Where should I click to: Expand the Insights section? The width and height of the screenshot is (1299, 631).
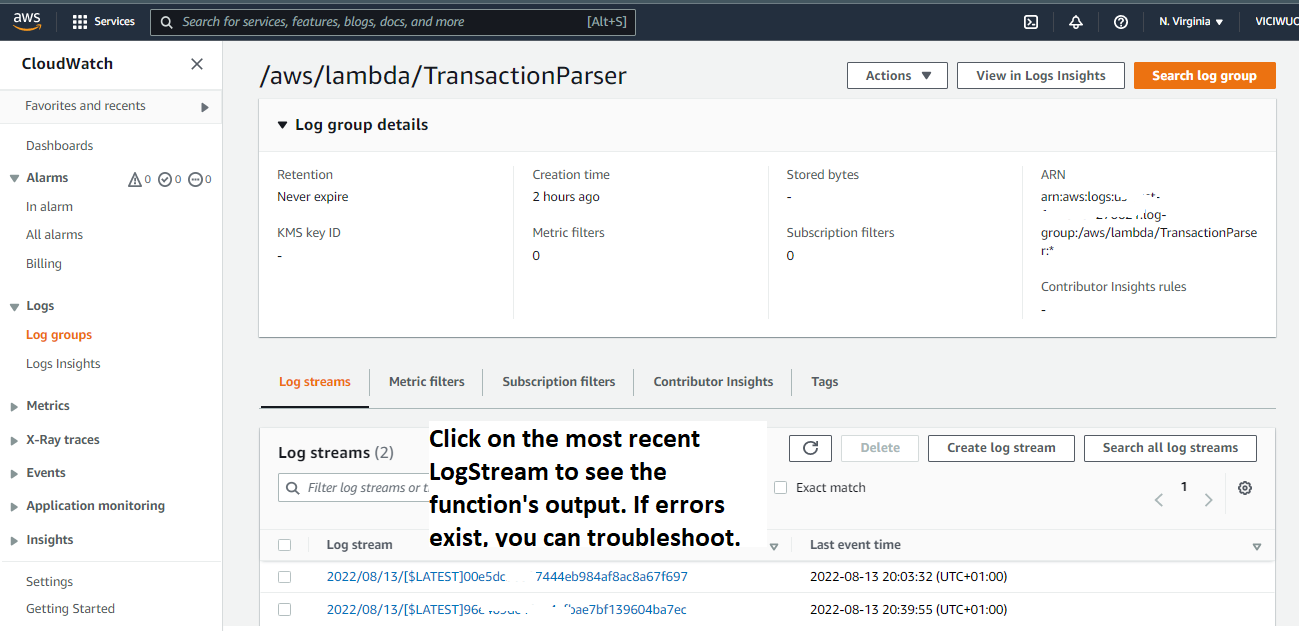(x=14, y=541)
